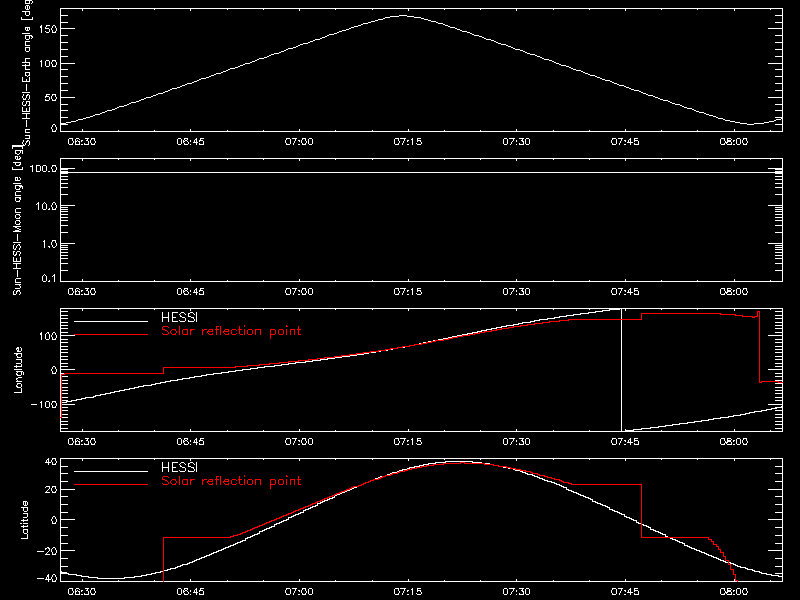Click the Latitude axis title
800x600 pixels.
(x=24, y=520)
